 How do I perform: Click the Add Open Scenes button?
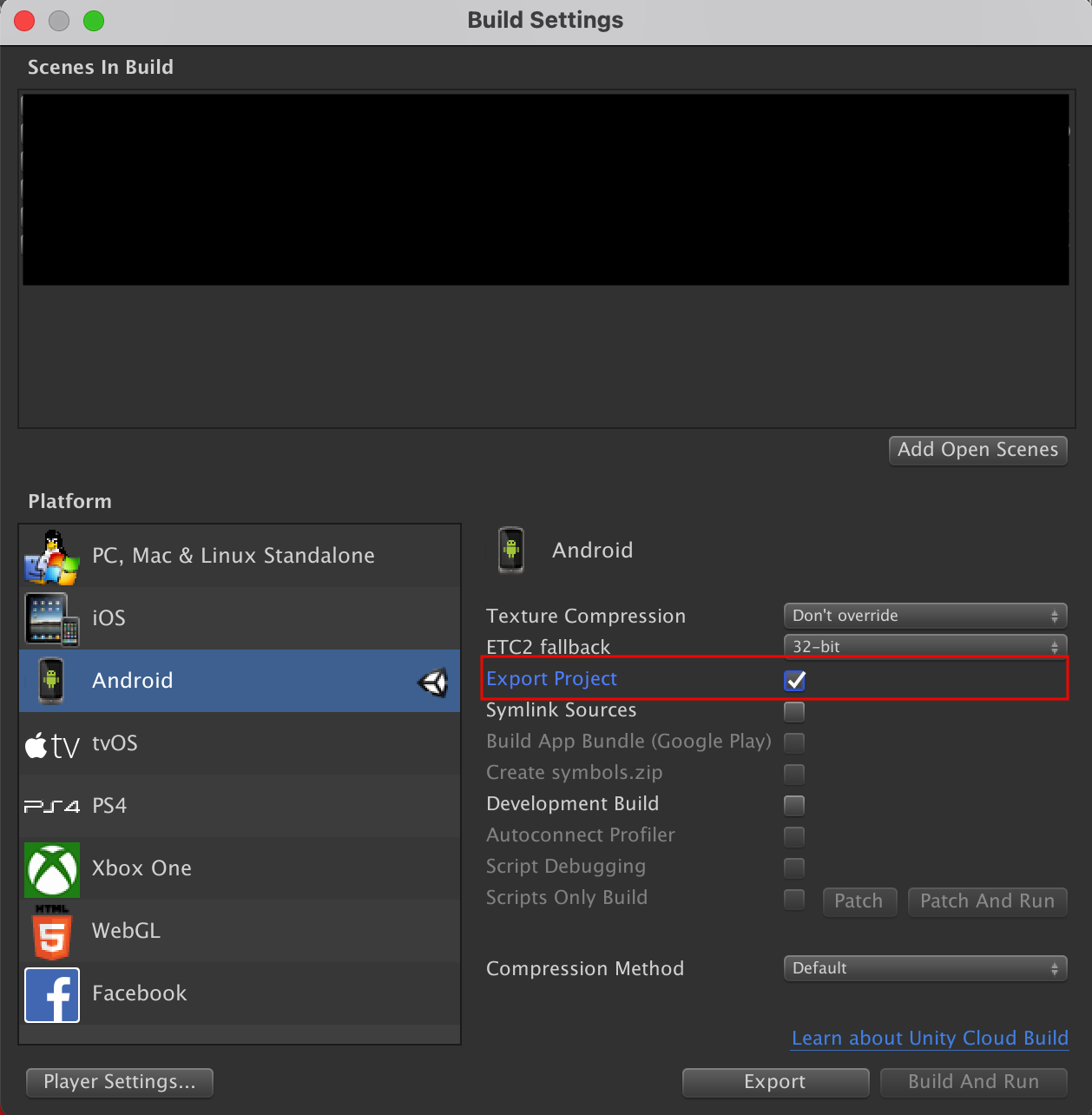coord(977,450)
